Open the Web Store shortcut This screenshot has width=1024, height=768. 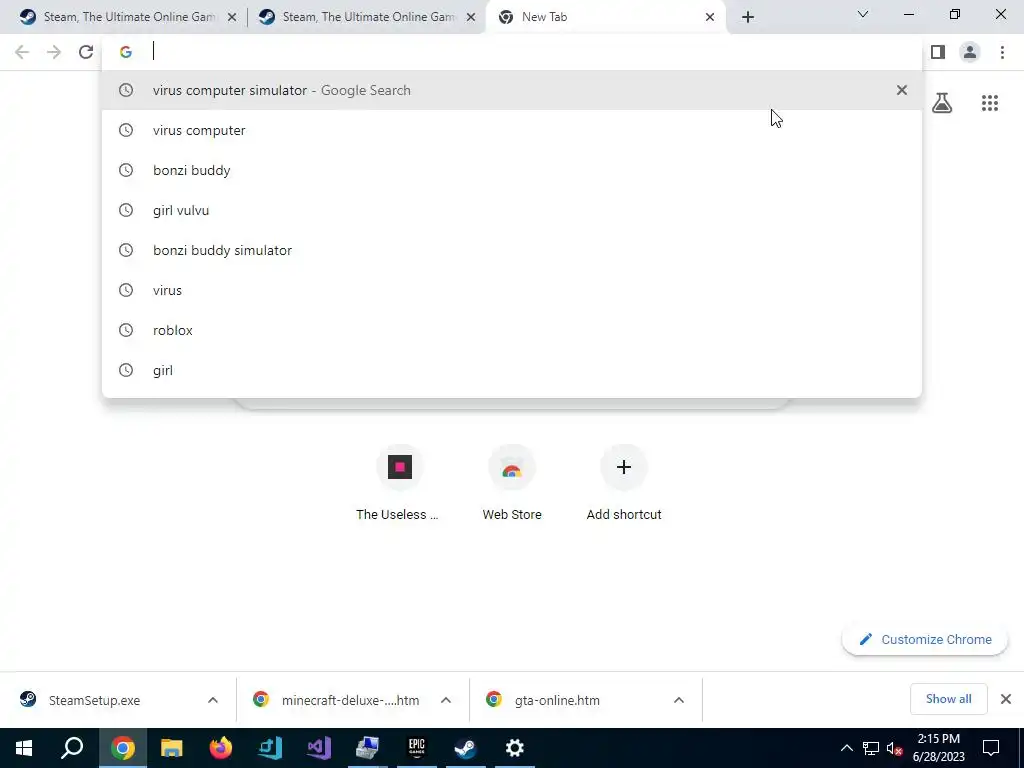point(512,483)
